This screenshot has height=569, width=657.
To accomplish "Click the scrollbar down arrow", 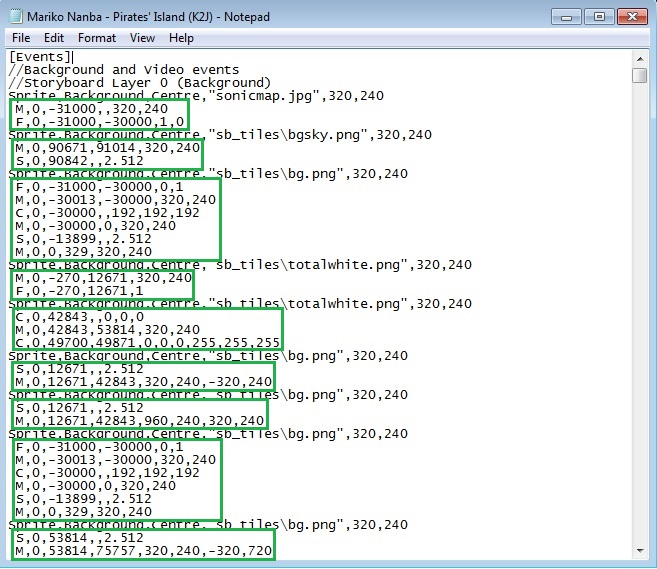I will tap(640, 551).
